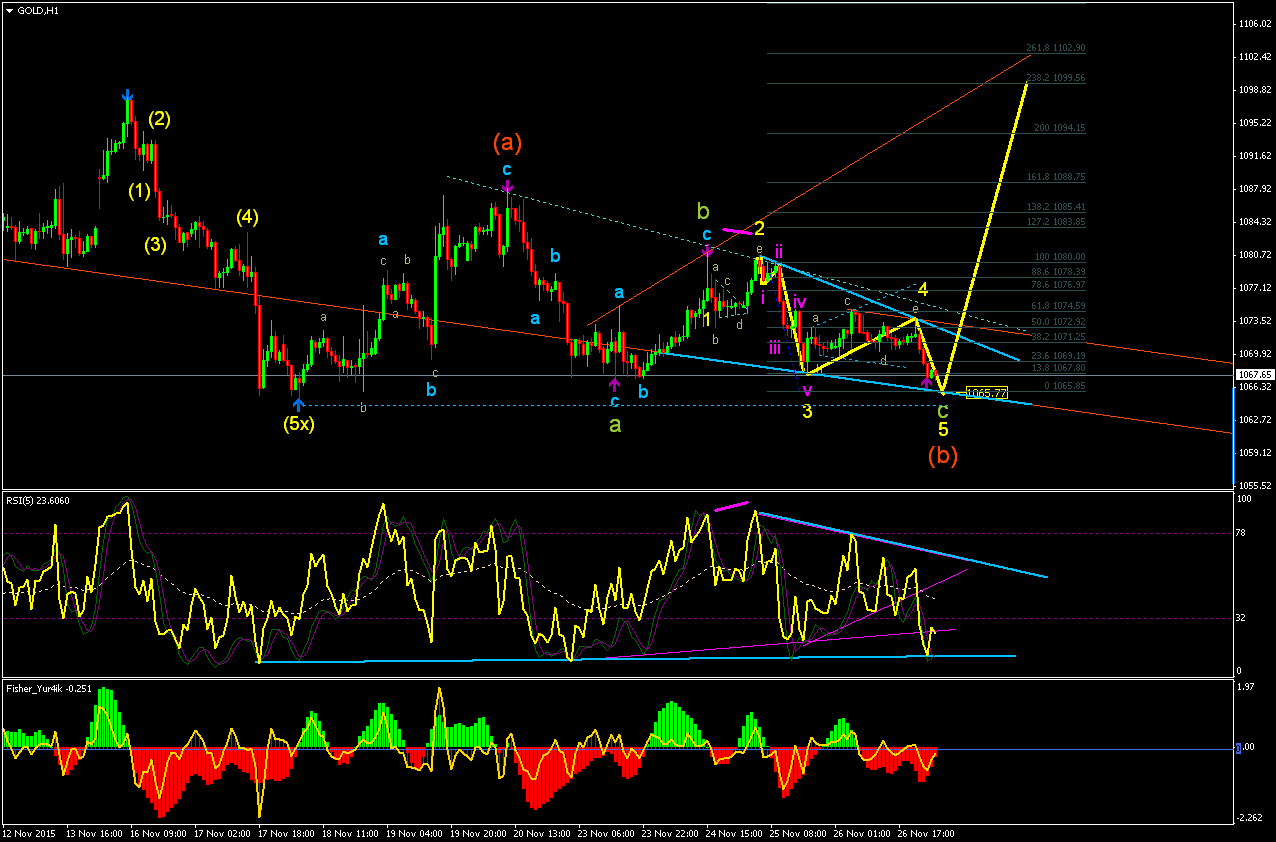Select the yellow (5x) wave label
The image size is (1276, 842).
pos(298,424)
